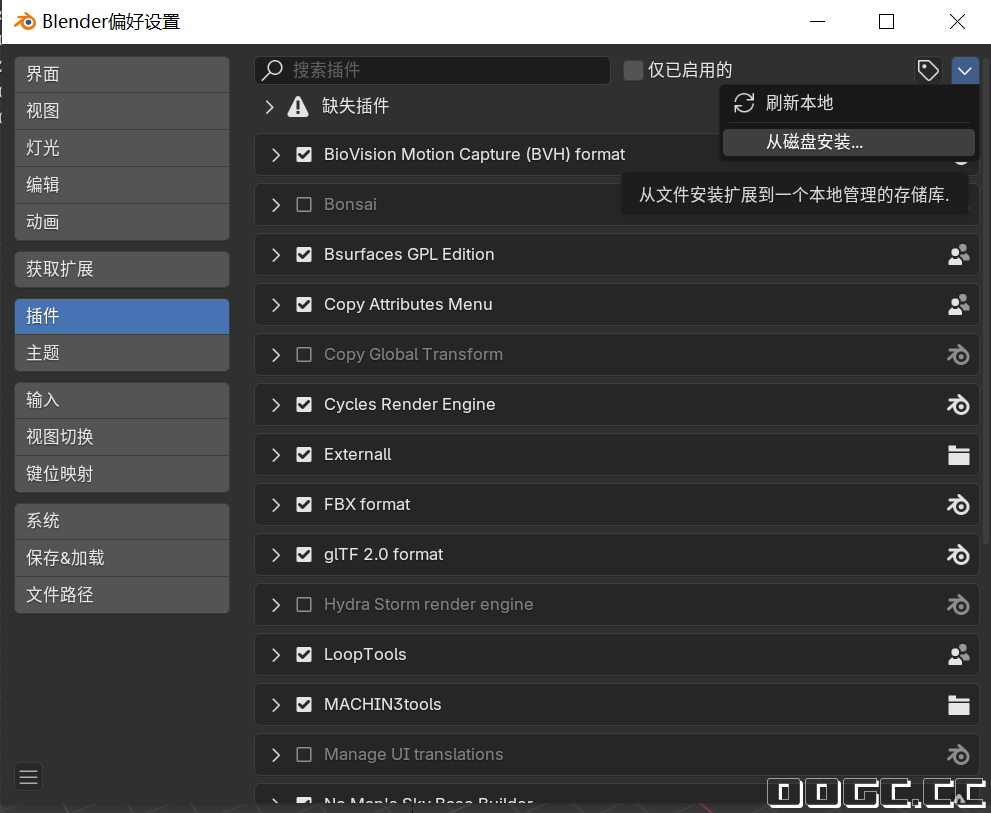Click the folder icon on Externall row
This screenshot has height=813, width=991.
[958, 455]
